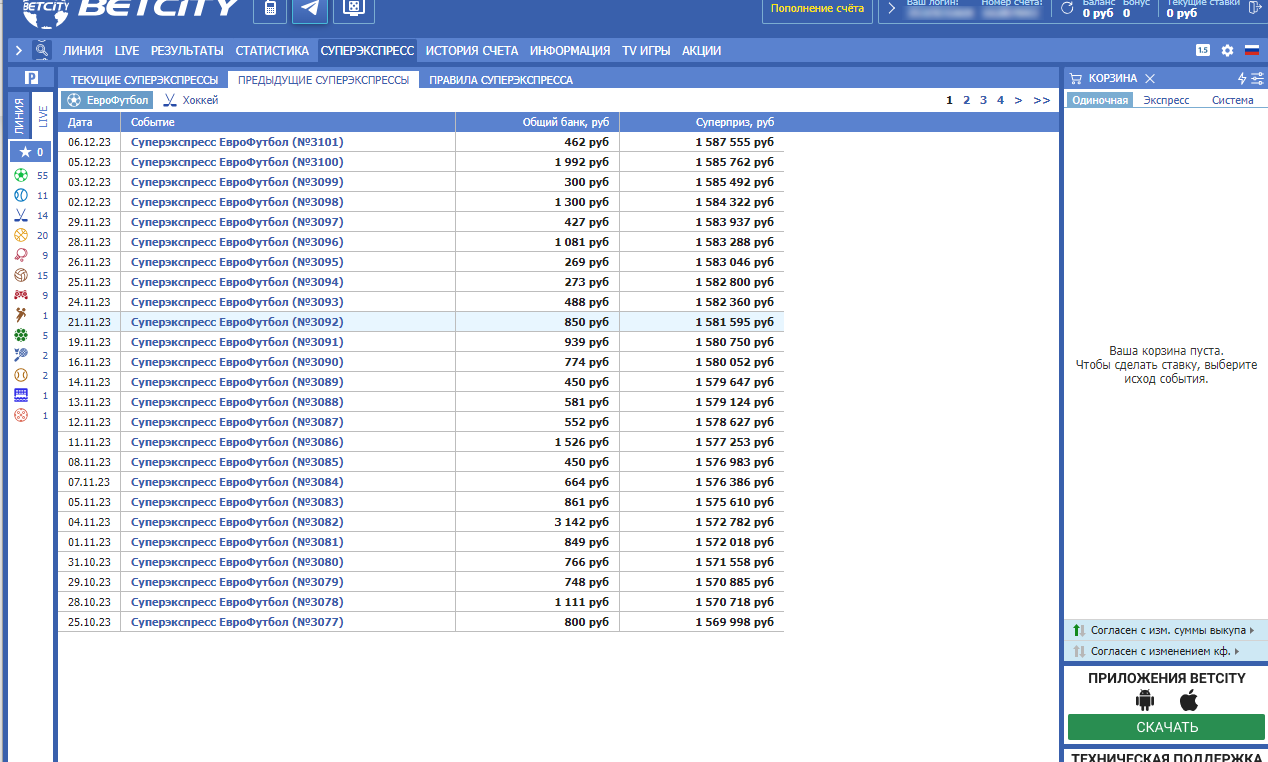Download the Android app icon
The height and width of the screenshot is (762, 1268).
pyautogui.click(x=1145, y=700)
